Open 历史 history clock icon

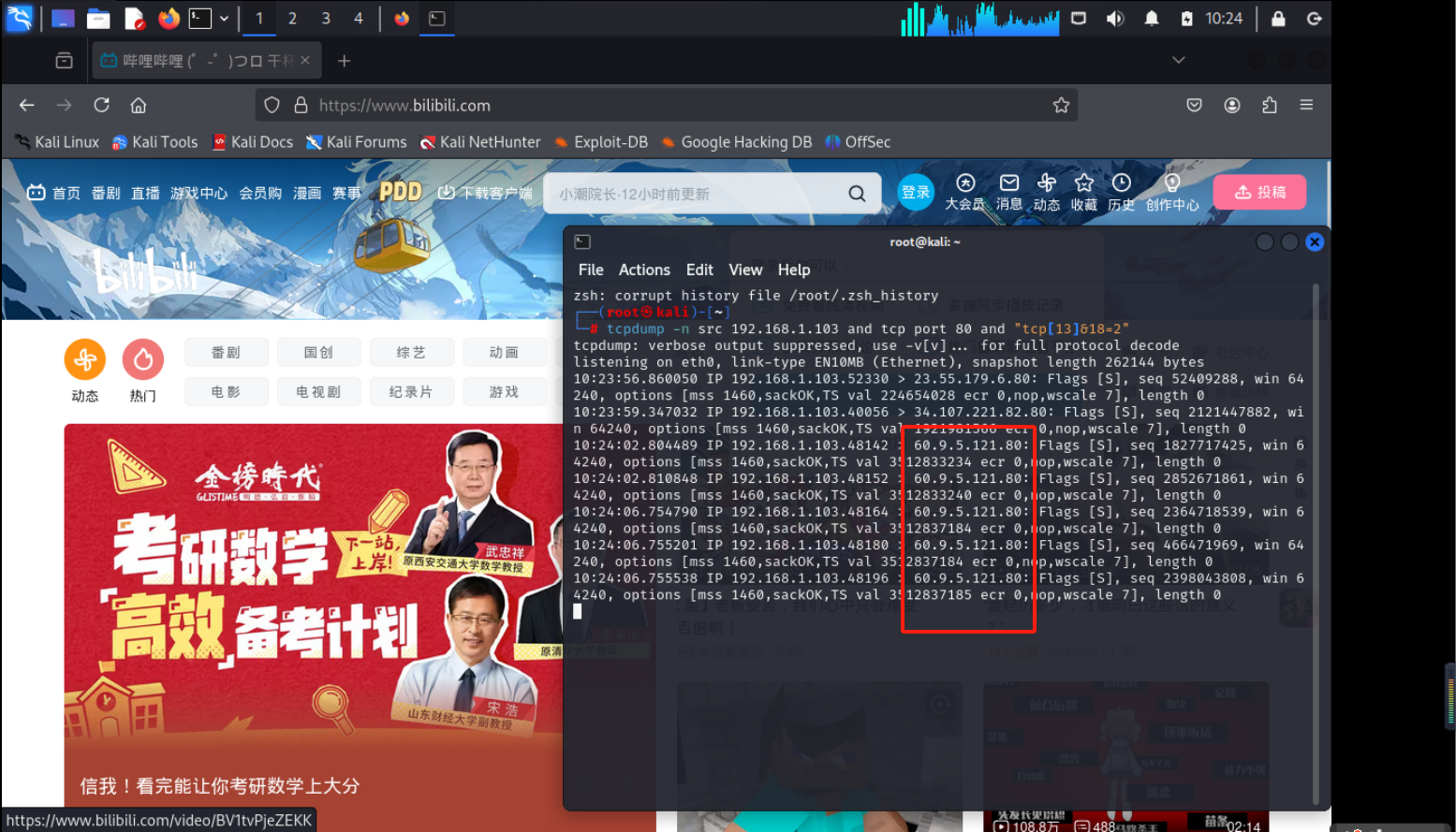(1122, 192)
